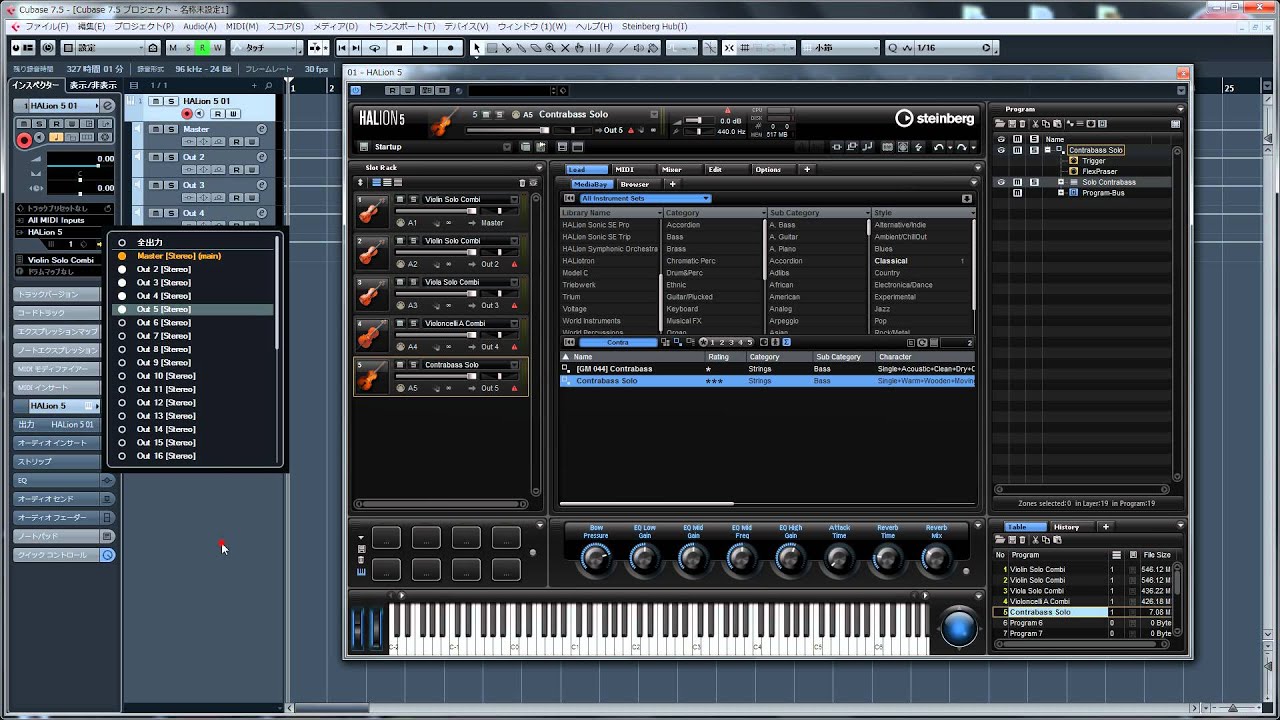Click the HALion undo arrow icon
Screen dimensions: 1280x720
tap(939, 147)
